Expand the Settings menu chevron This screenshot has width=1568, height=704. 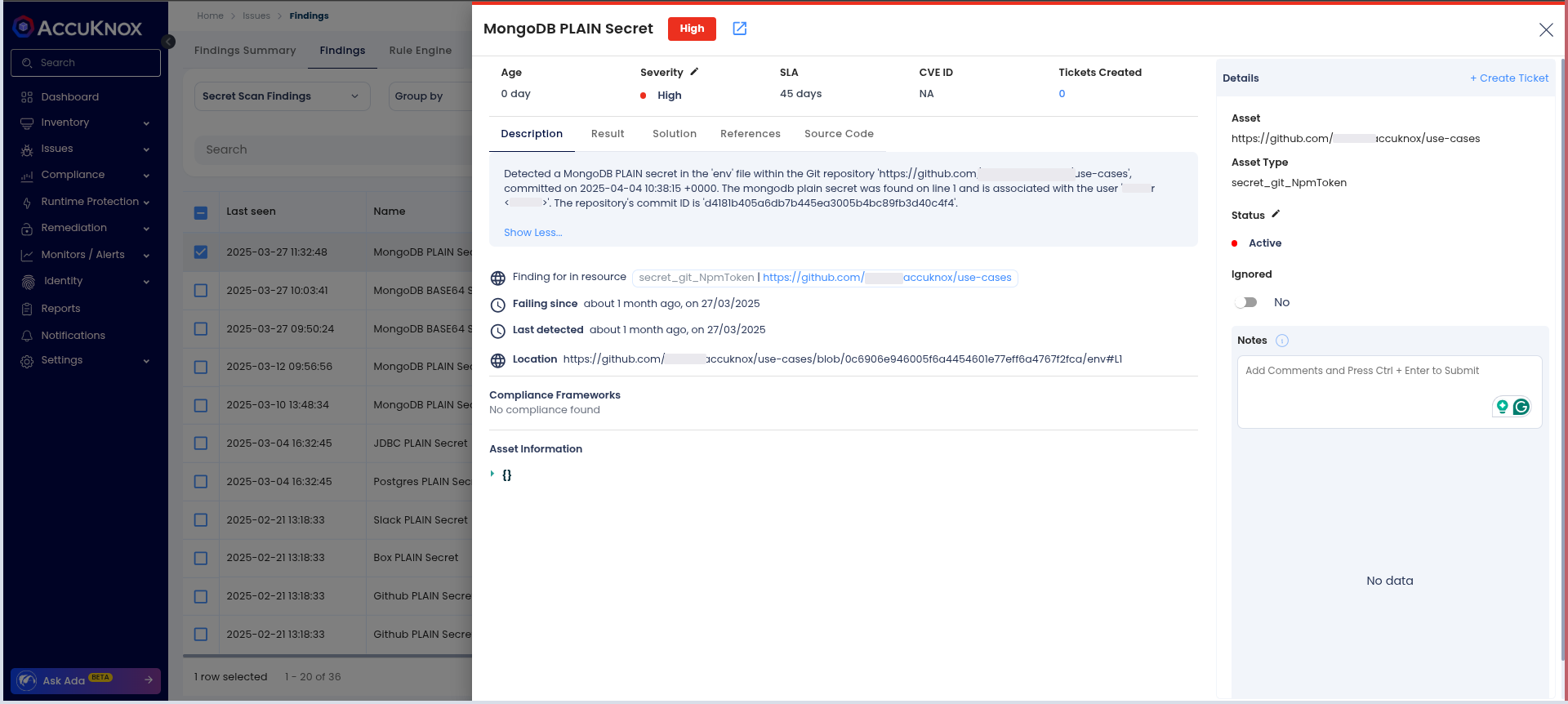point(146,361)
